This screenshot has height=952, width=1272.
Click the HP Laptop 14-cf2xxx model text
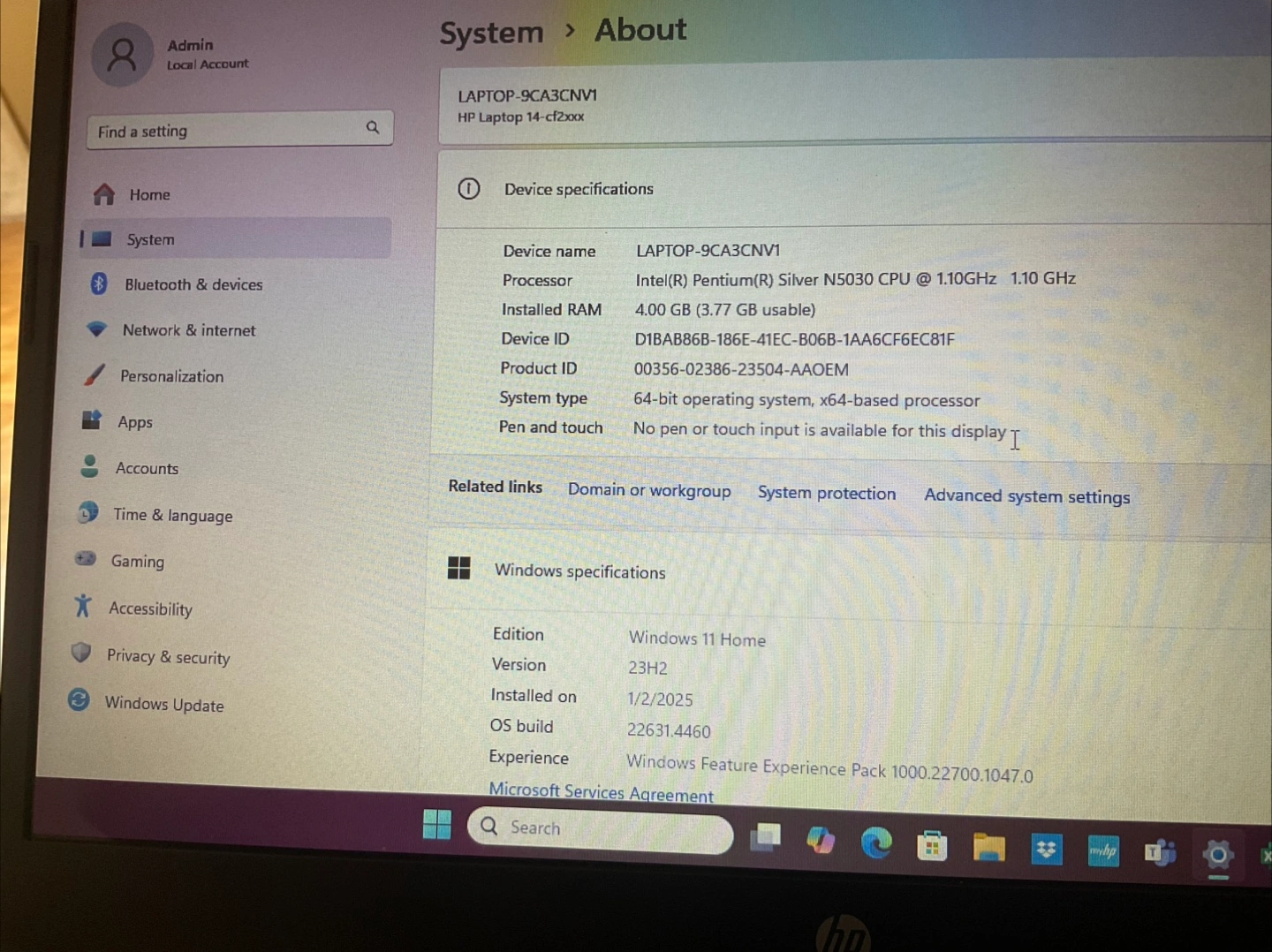520,117
